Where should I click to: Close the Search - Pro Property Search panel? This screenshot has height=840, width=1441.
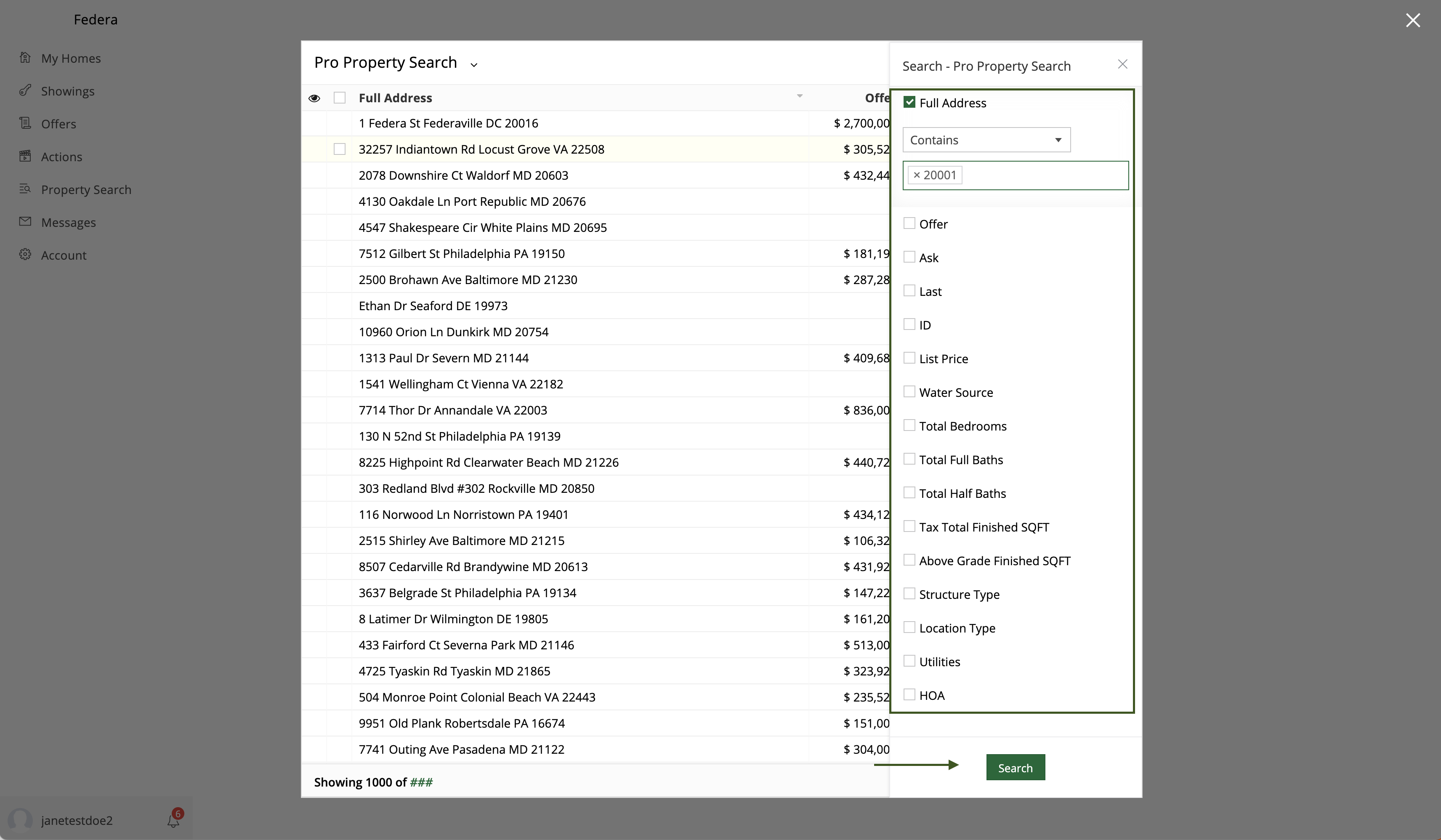pyautogui.click(x=1122, y=64)
